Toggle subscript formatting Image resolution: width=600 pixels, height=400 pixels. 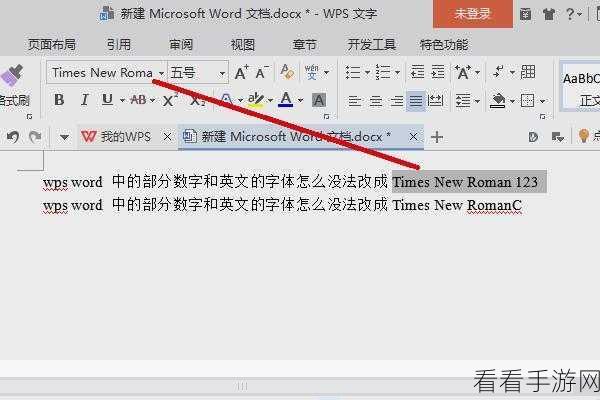pos(197,101)
